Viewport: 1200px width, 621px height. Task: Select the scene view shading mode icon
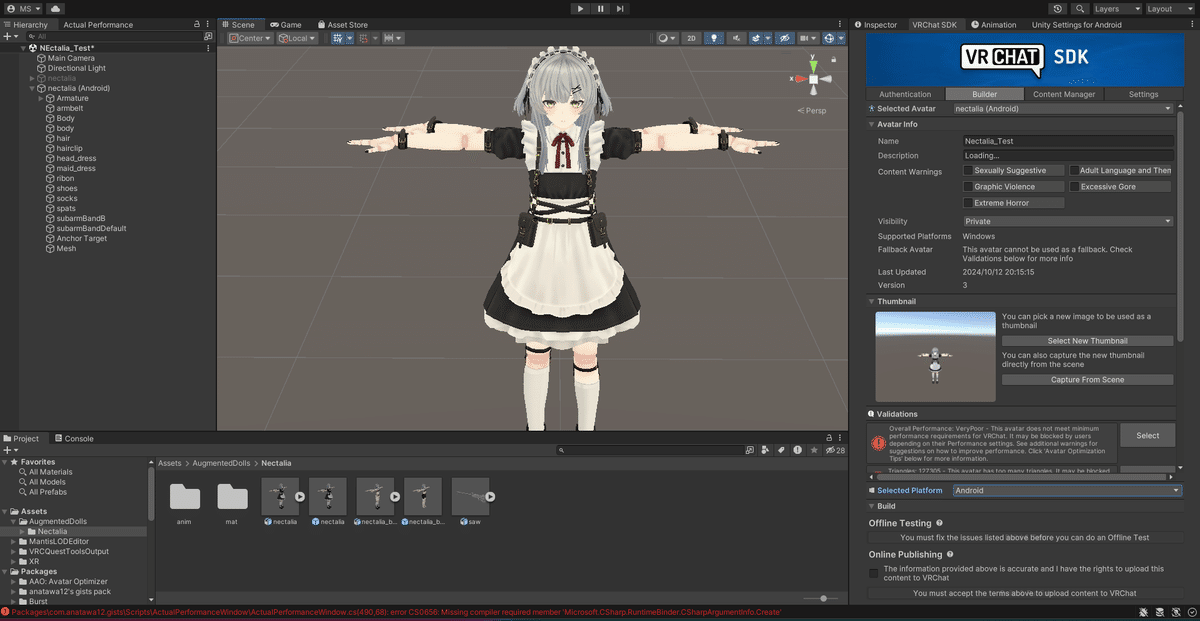(664, 38)
